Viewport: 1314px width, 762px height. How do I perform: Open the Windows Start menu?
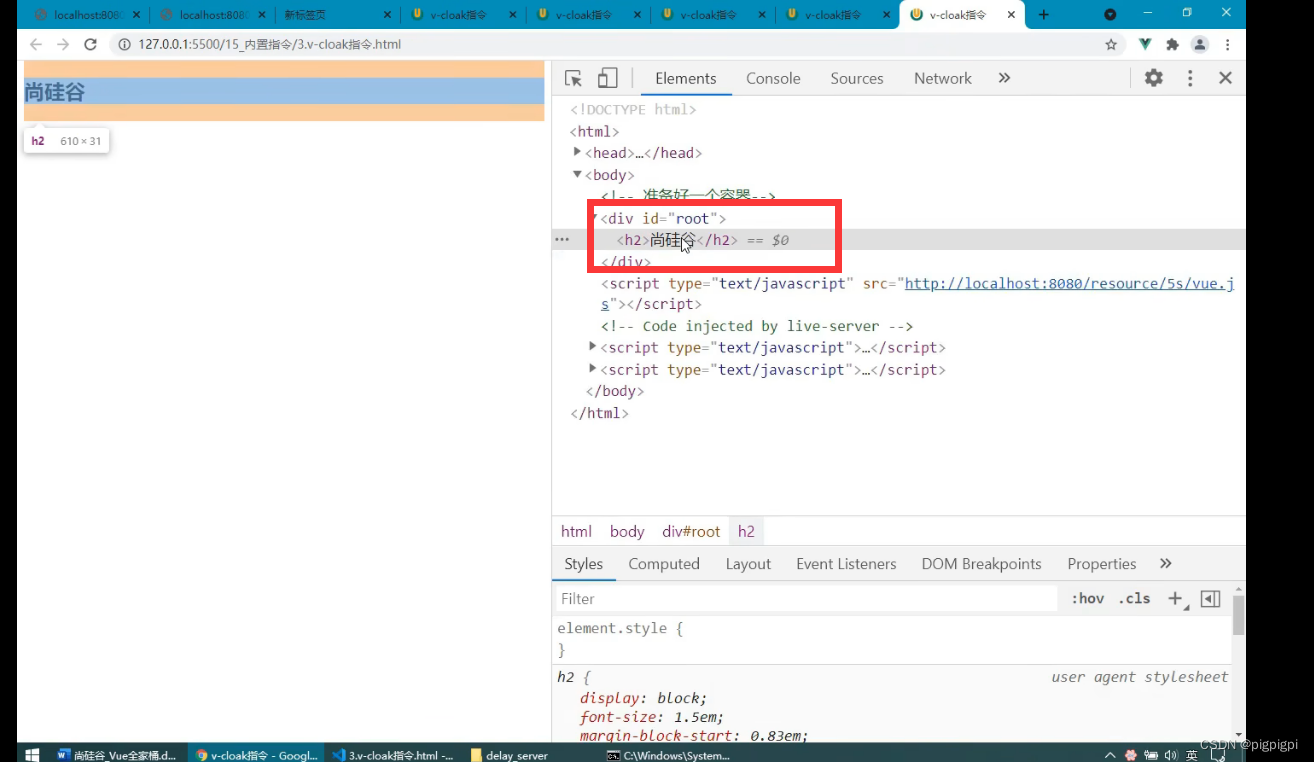[x=31, y=754]
